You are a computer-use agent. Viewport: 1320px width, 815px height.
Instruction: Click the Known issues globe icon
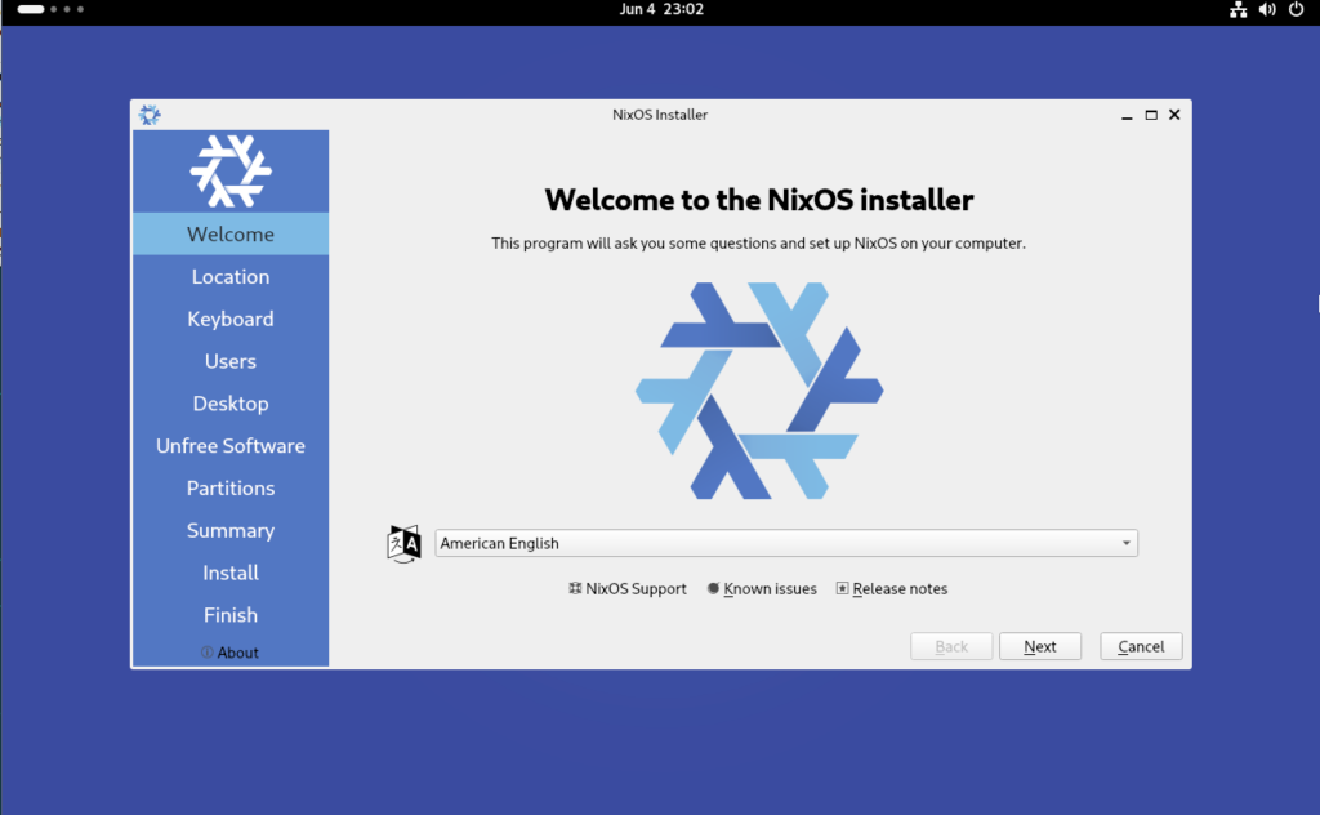click(x=713, y=588)
